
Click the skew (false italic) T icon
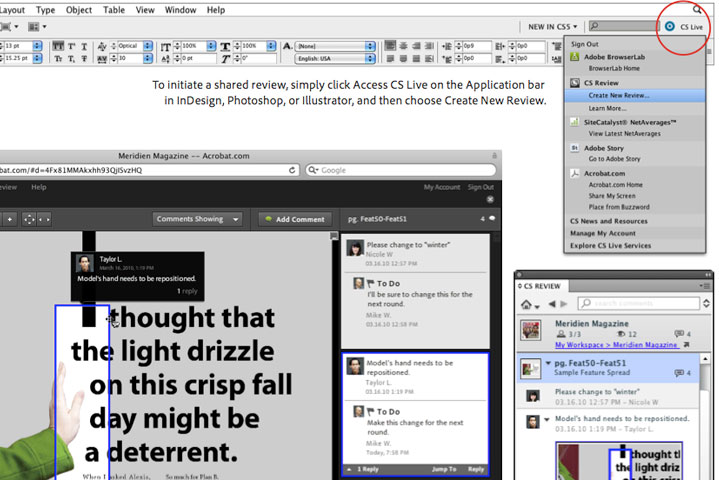coord(226,59)
